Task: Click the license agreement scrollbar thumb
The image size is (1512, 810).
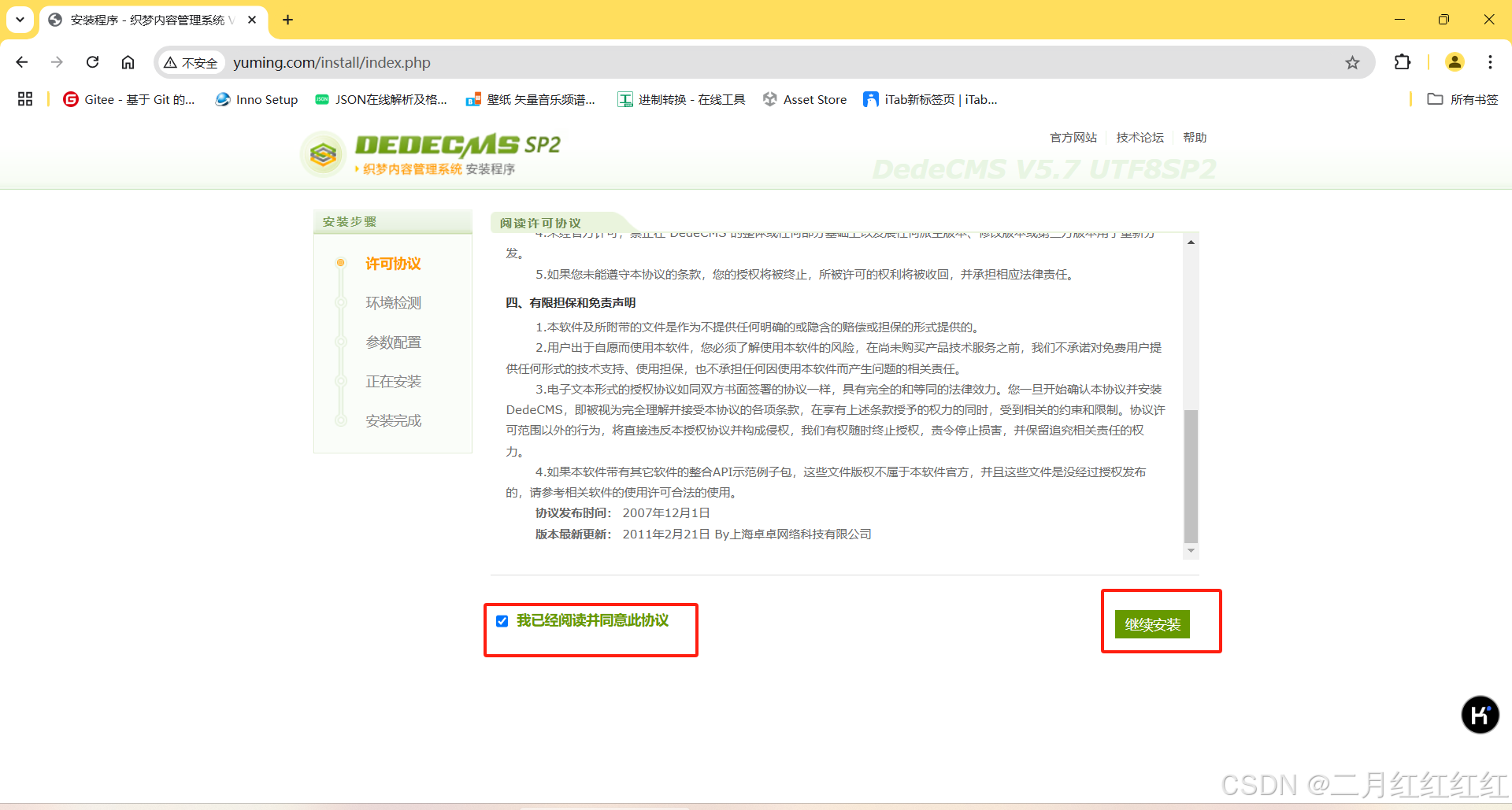Action: point(1191,476)
